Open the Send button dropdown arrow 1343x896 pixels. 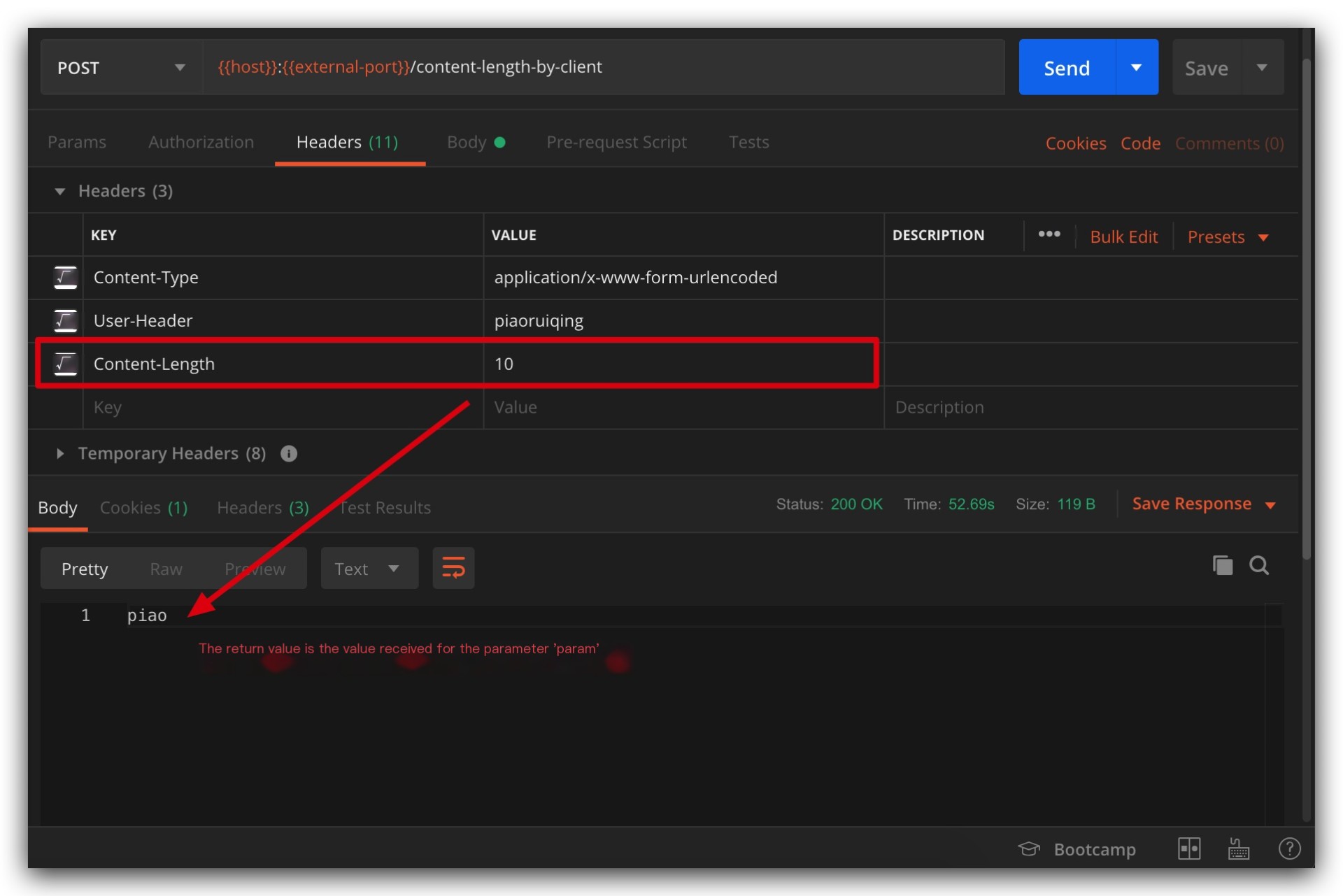[1137, 68]
